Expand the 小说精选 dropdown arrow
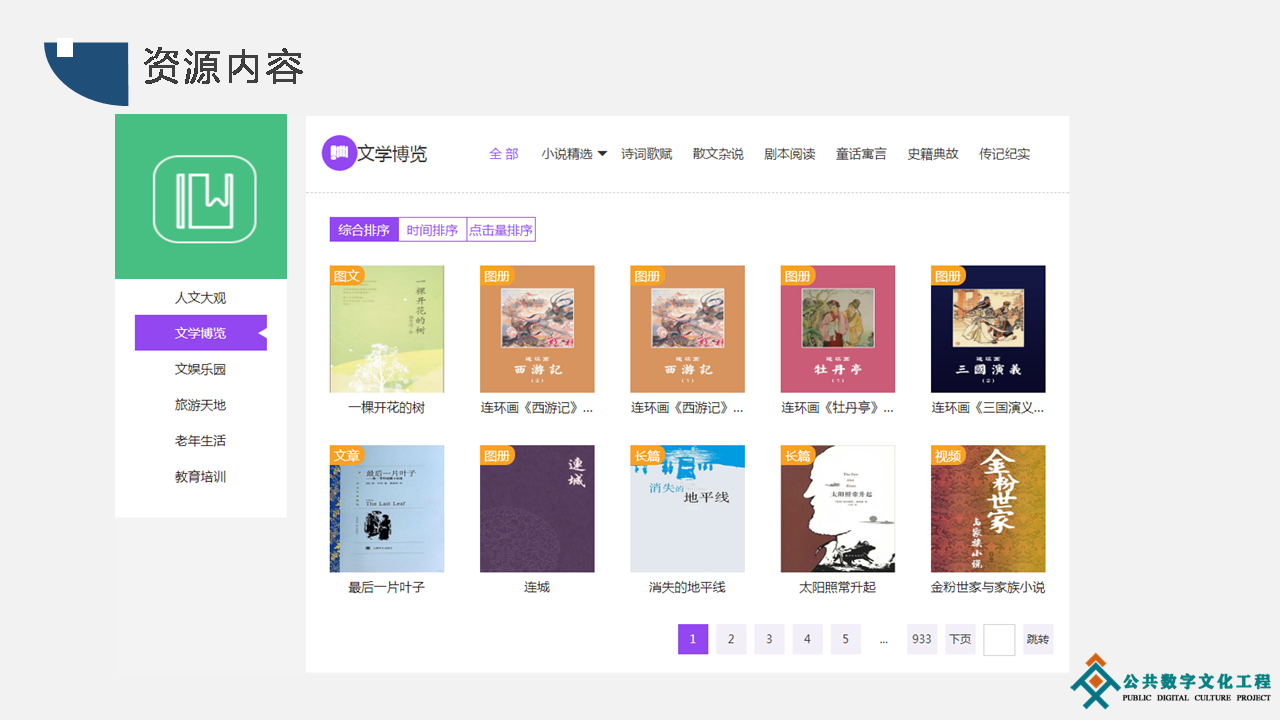 (x=602, y=153)
